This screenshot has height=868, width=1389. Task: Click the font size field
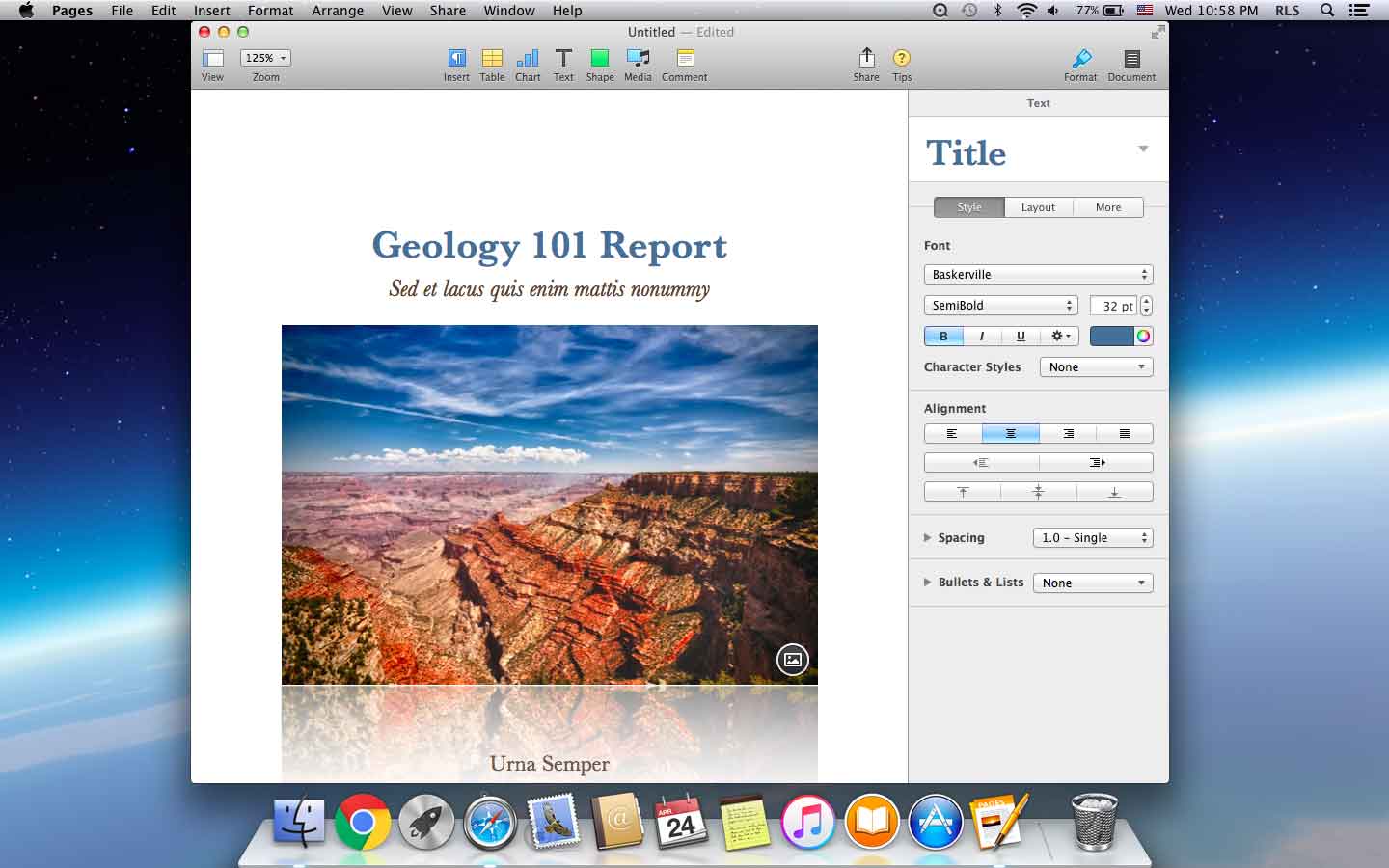(x=1114, y=306)
